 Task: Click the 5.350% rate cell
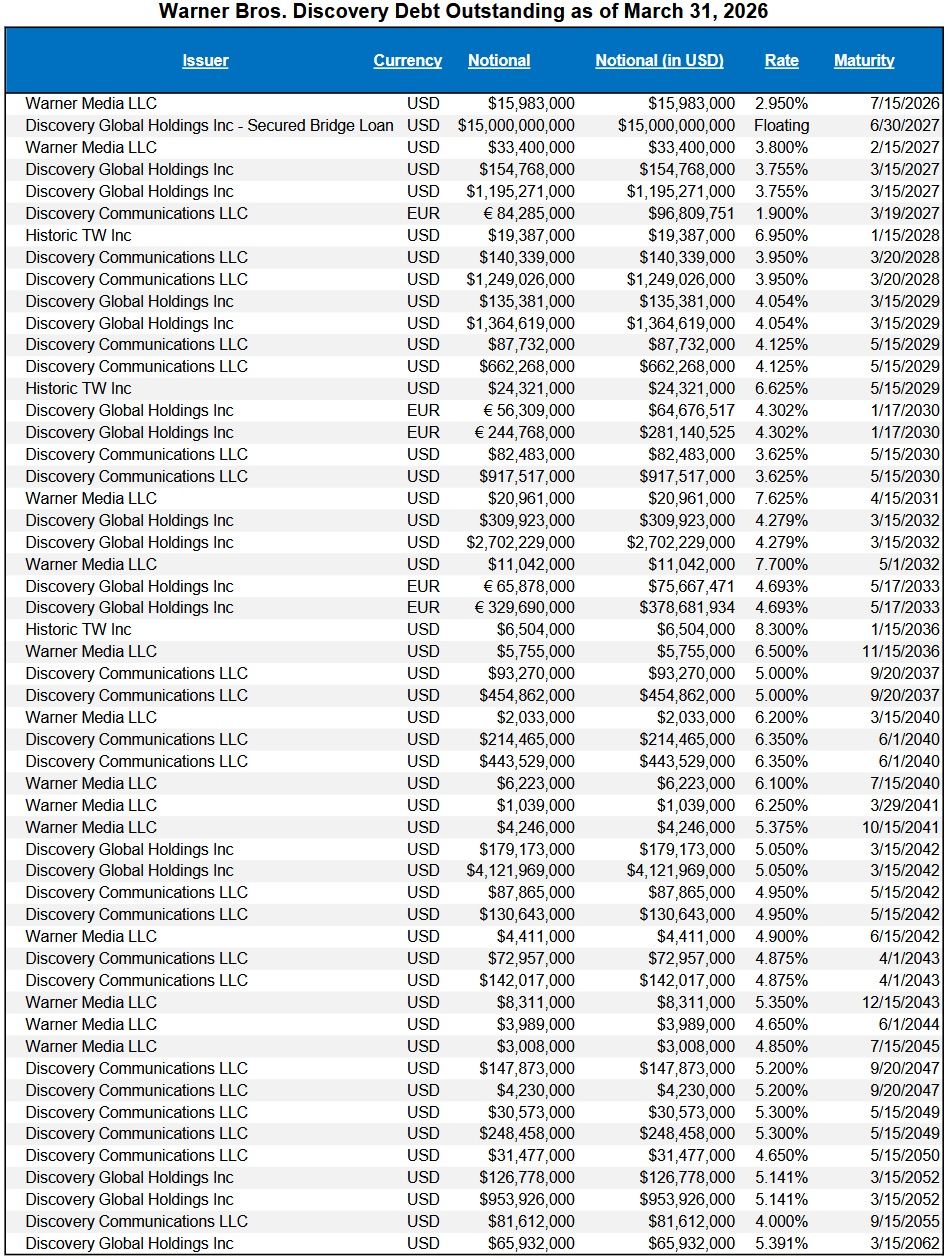click(782, 1002)
